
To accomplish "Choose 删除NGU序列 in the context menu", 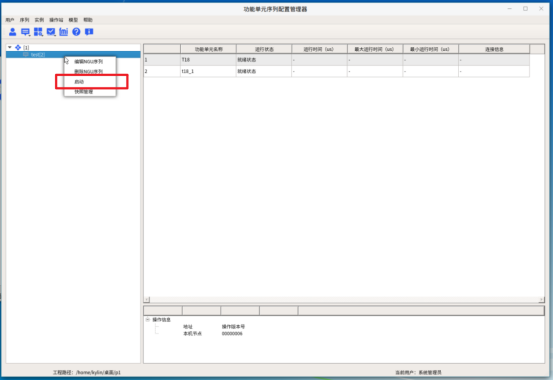I will point(90,72).
